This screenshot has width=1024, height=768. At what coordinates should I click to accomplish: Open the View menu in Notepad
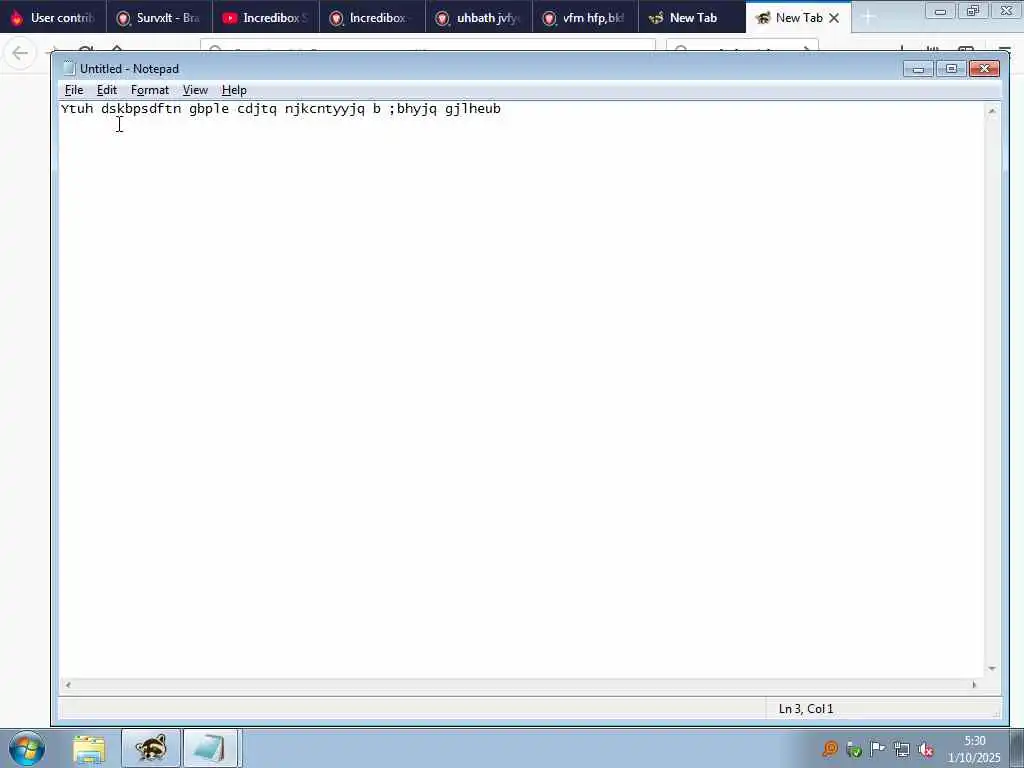point(195,90)
